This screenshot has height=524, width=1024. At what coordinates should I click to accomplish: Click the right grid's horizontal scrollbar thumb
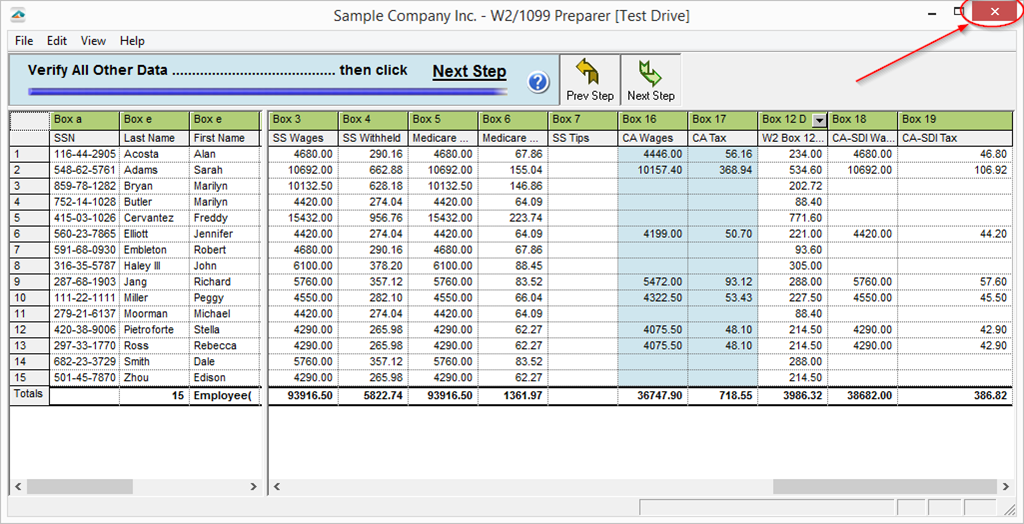tap(884, 487)
